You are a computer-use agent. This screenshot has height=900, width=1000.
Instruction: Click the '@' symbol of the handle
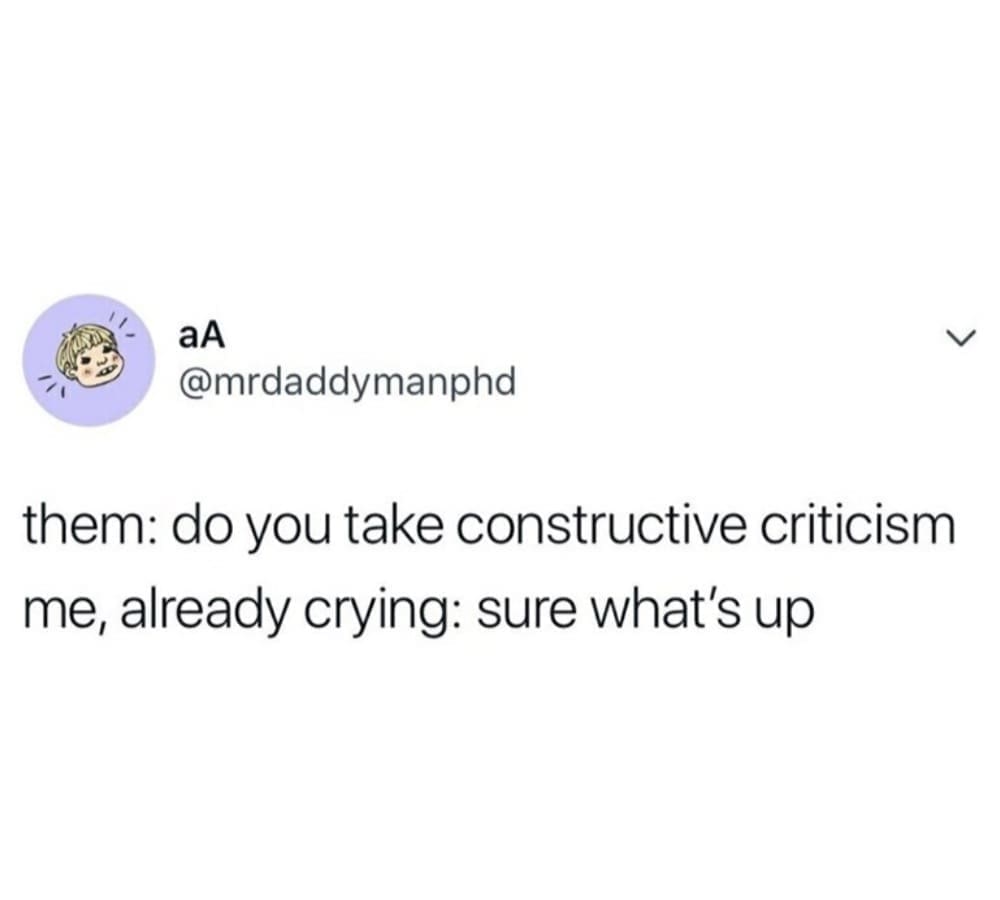point(197,383)
